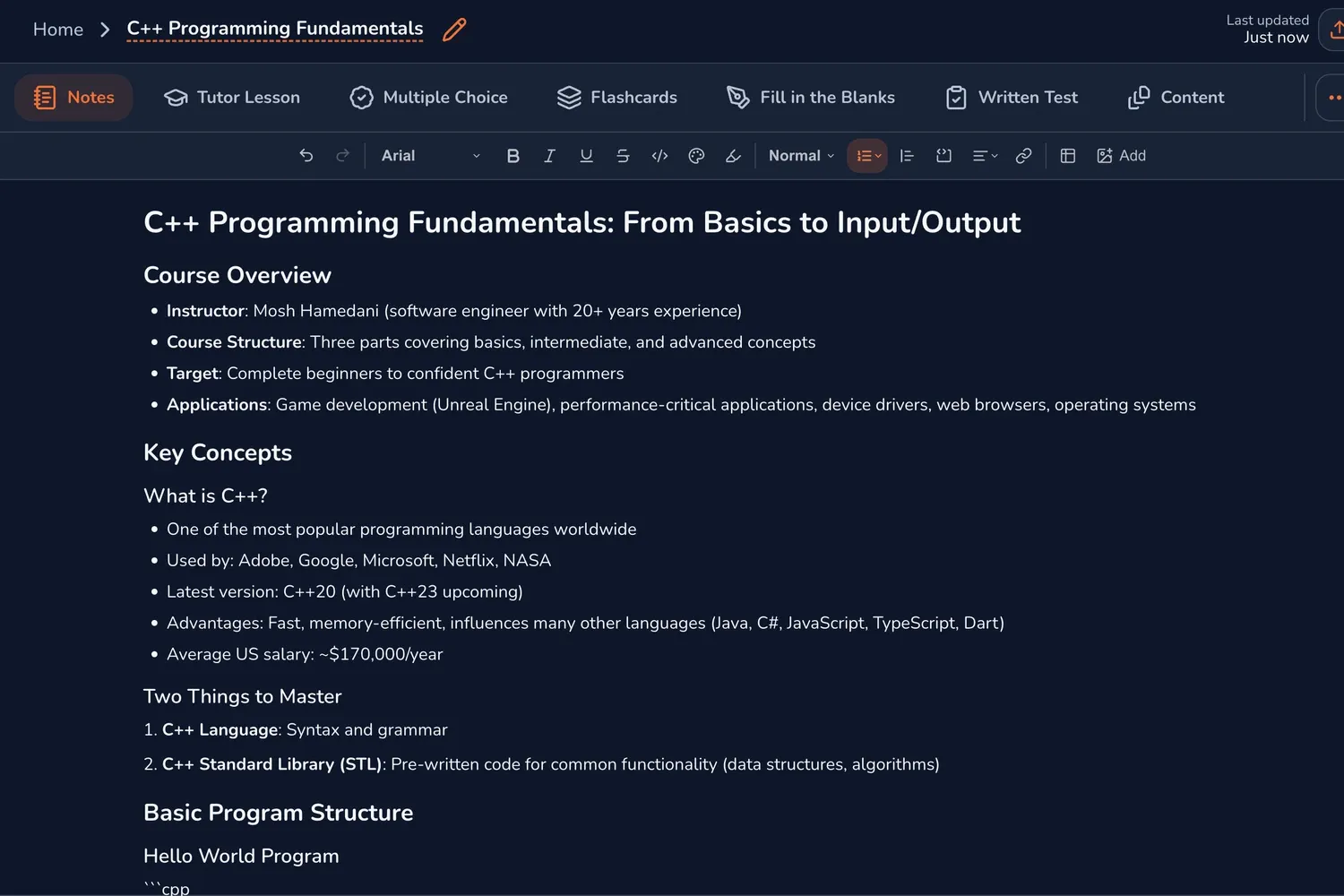
Task: Insert a hyperlink with link icon
Action: point(1023,156)
